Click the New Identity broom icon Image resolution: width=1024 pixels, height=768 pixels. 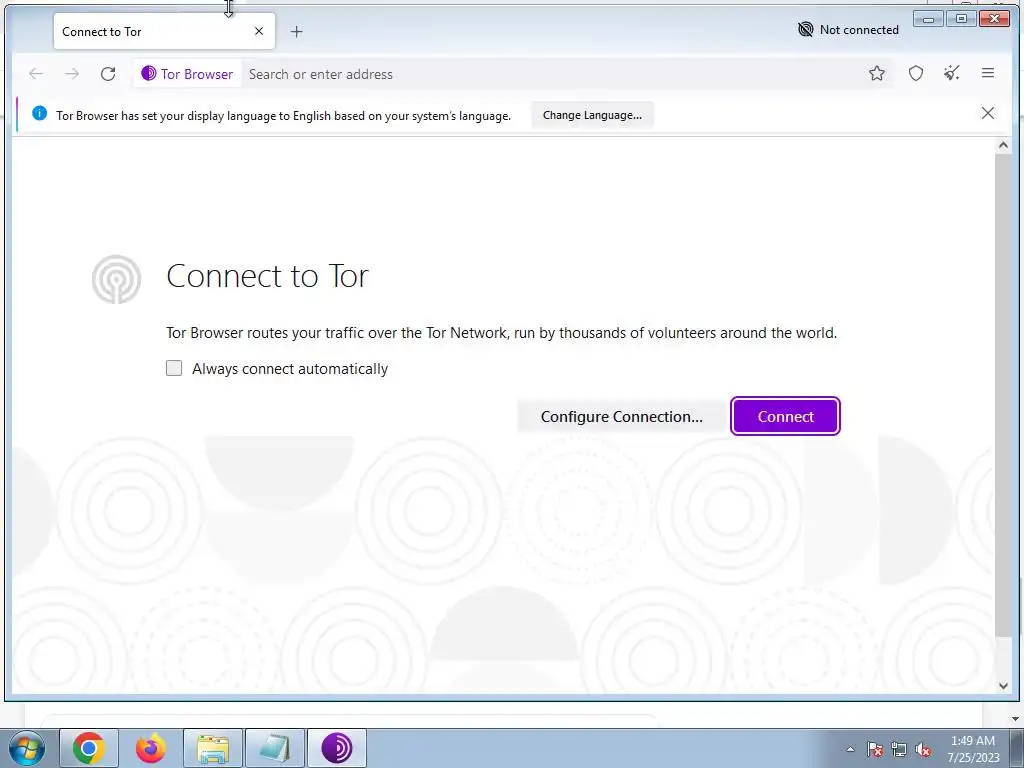[952, 73]
